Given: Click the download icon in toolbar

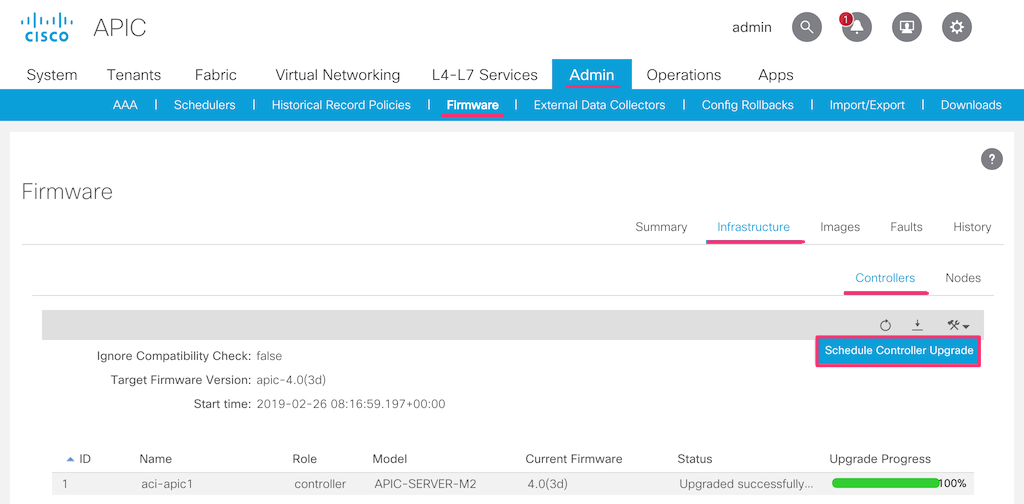Looking at the screenshot, I should pos(918,324).
